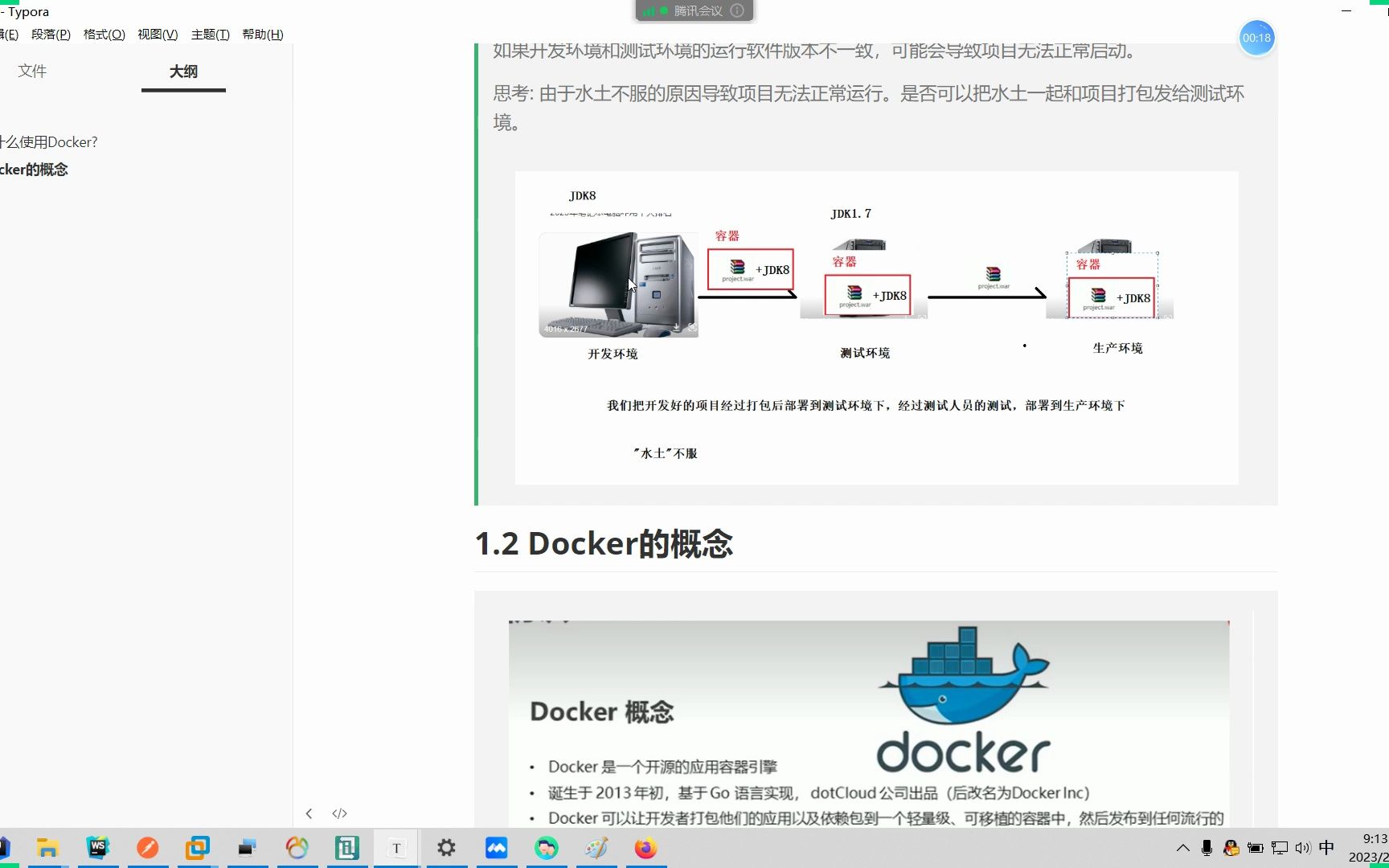
Task: Toggle source code mode icon
Action: point(339,813)
